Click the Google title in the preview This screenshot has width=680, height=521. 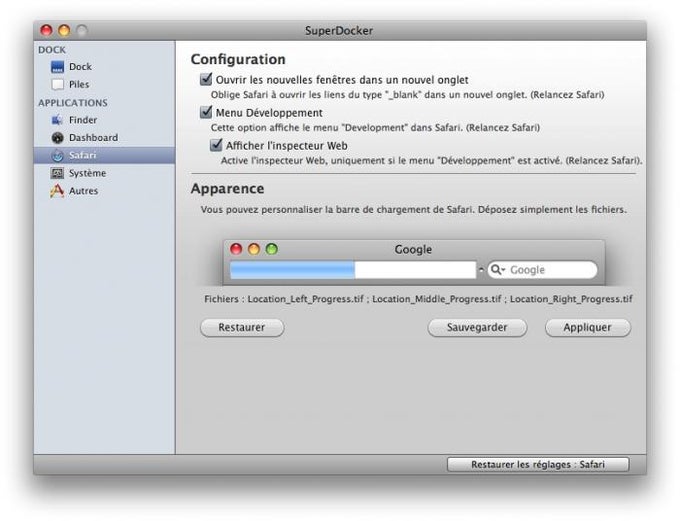point(413,249)
